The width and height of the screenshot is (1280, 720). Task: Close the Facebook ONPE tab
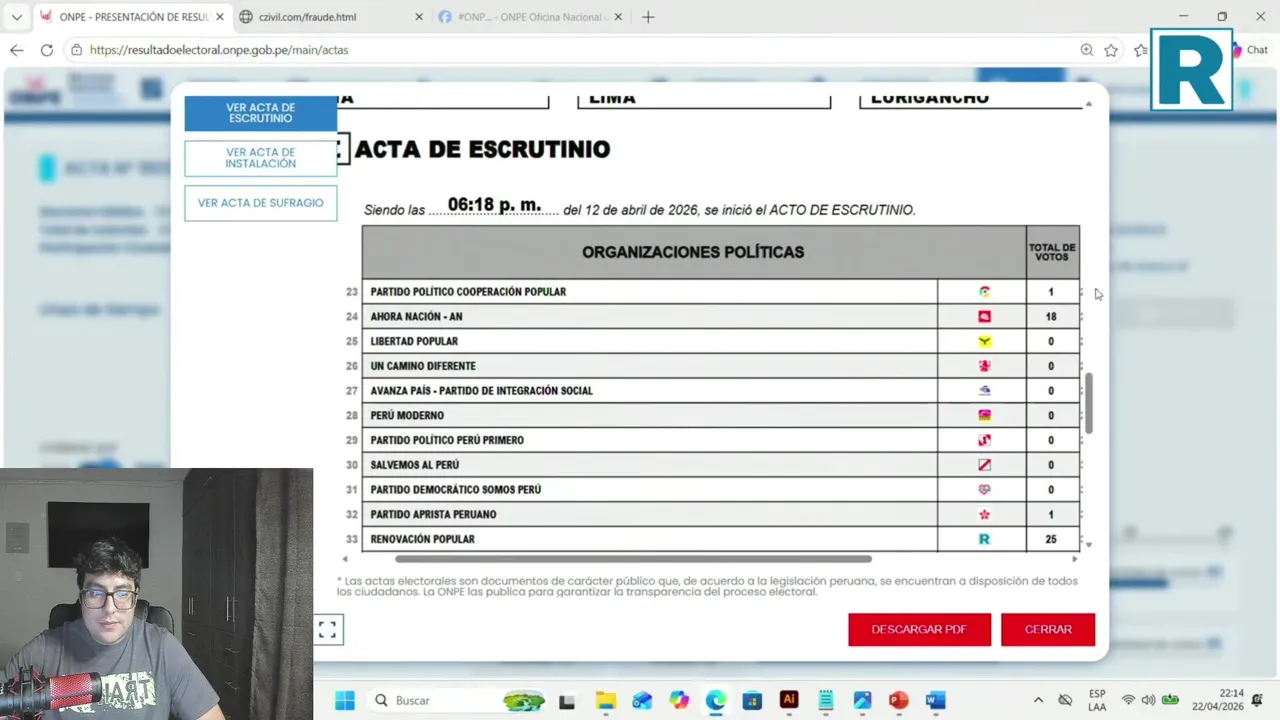pos(618,17)
